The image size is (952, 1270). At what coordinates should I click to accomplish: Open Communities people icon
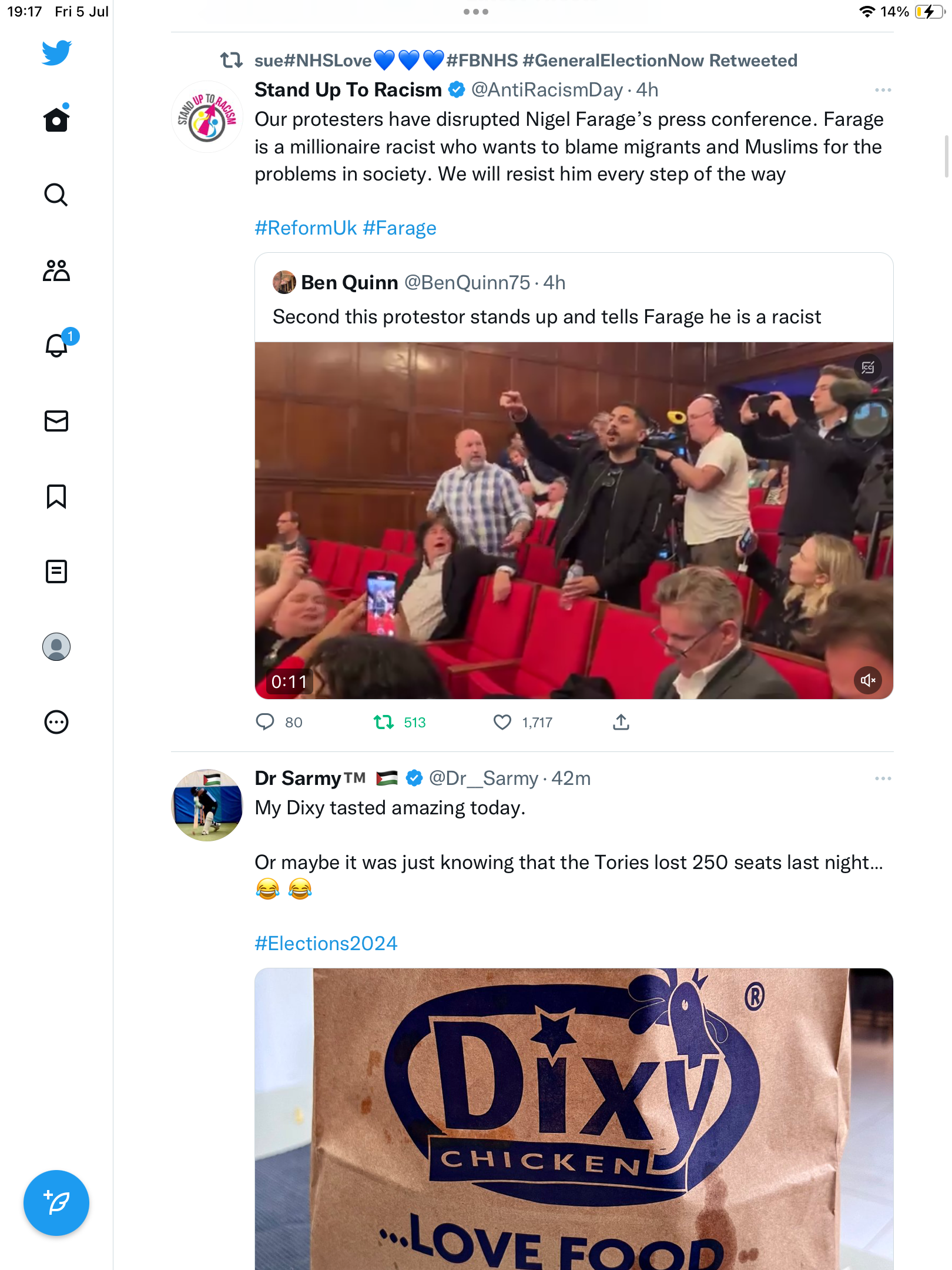click(56, 270)
